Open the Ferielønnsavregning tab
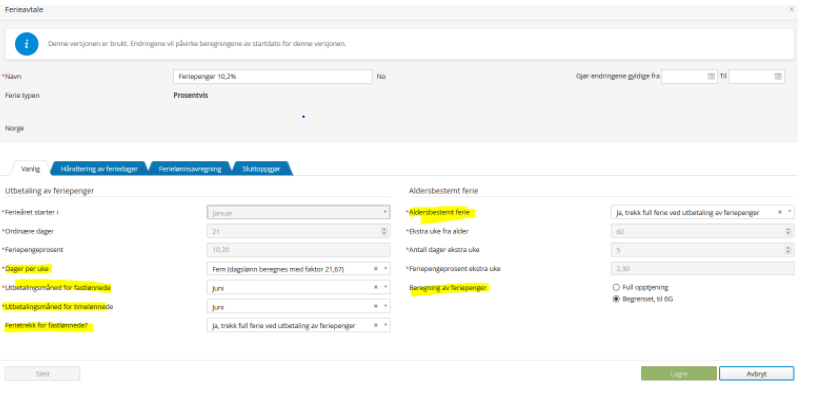 tap(190, 169)
